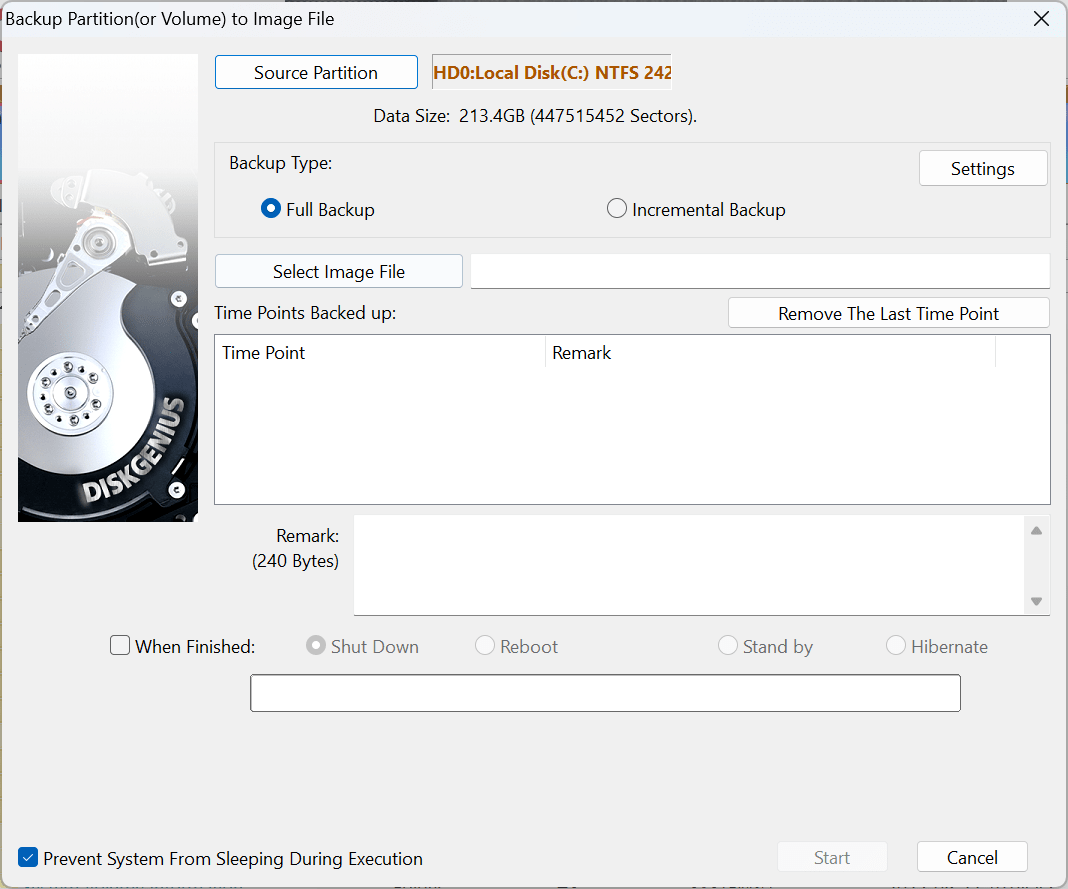
Task: Select the Full Backup option
Action: [270, 210]
